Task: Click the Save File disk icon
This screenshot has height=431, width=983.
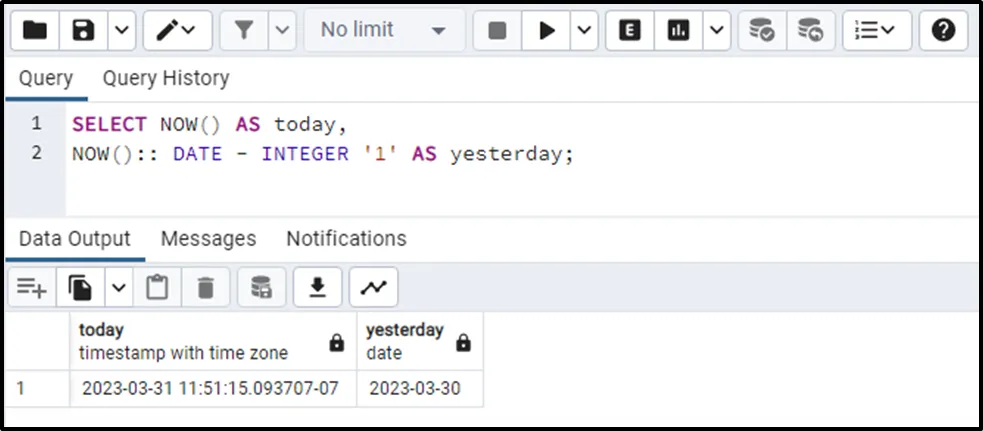Action: click(84, 31)
